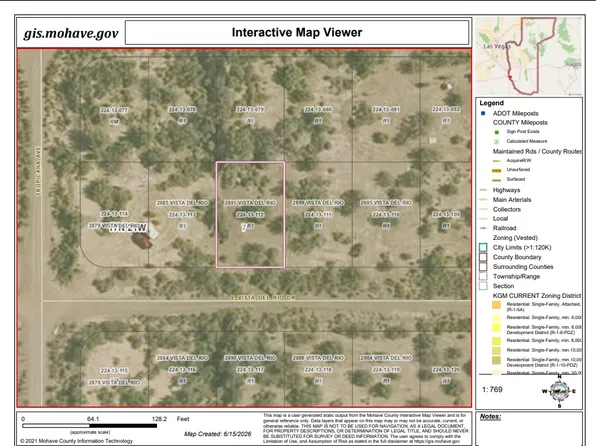Click parcel label 224-13-111
Viewport: 596px width, 446px height.
(318, 215)
